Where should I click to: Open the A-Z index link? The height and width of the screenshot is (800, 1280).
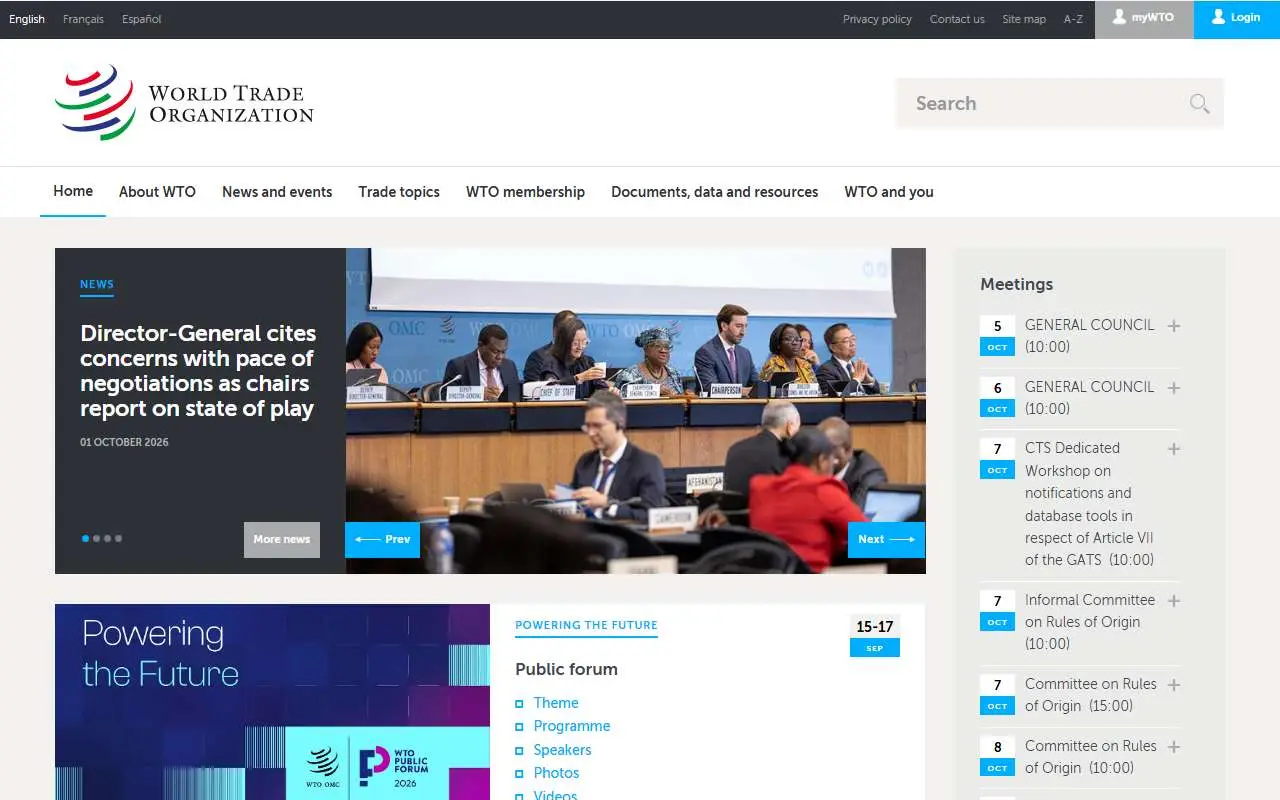[x=1073, y=19]
